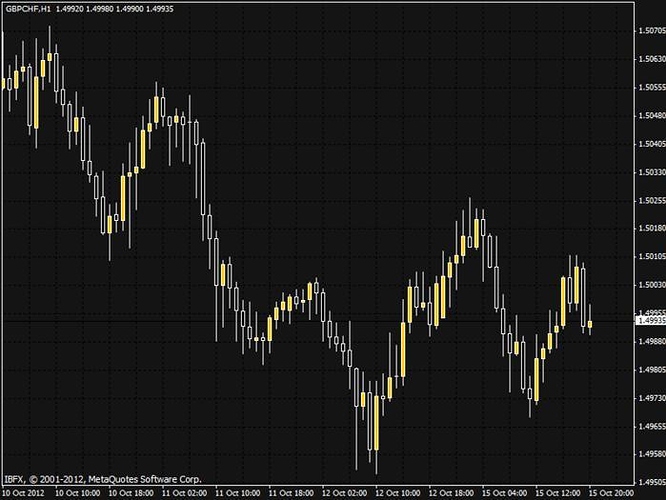Click the 1.50030 price axis label
The height and width of the screenshot is (500, 666).
click(x=652, y=285)
